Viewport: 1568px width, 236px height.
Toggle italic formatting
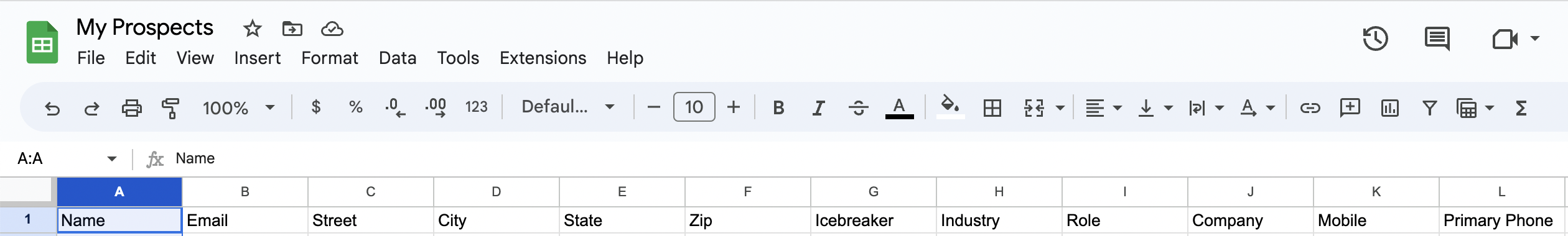818,108
